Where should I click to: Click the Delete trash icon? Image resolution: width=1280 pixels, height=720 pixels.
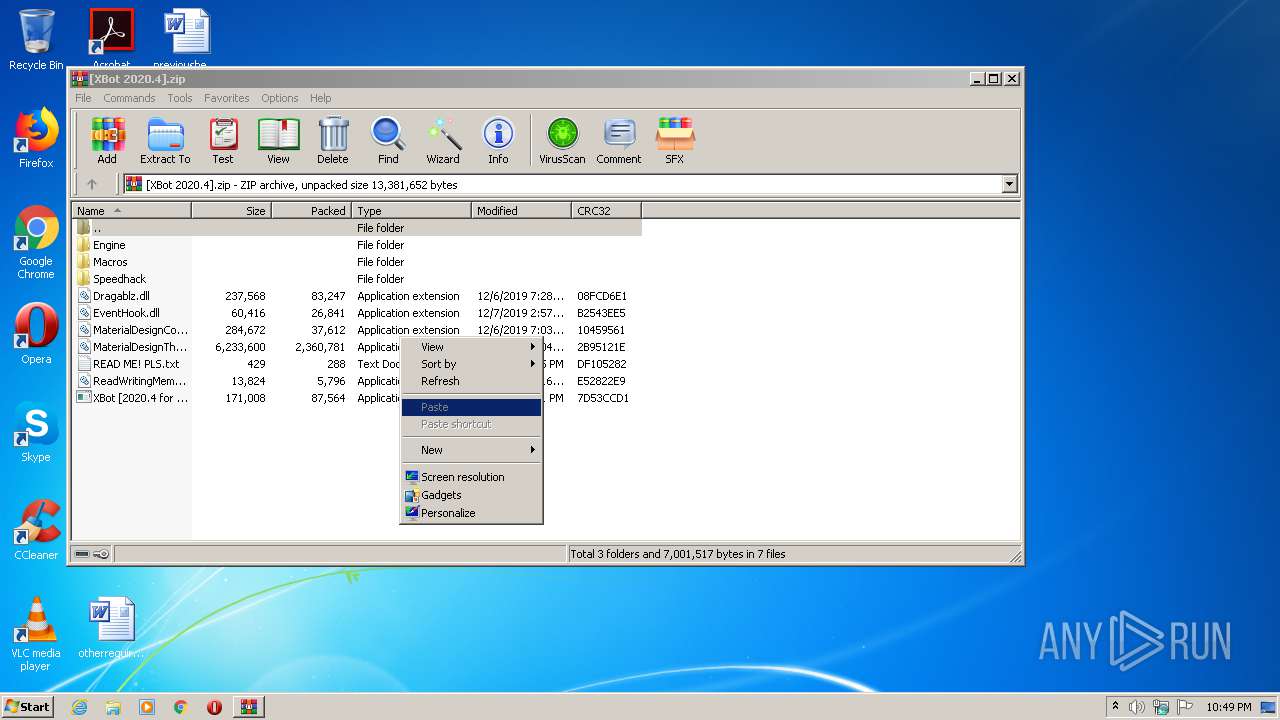[333, 140]
